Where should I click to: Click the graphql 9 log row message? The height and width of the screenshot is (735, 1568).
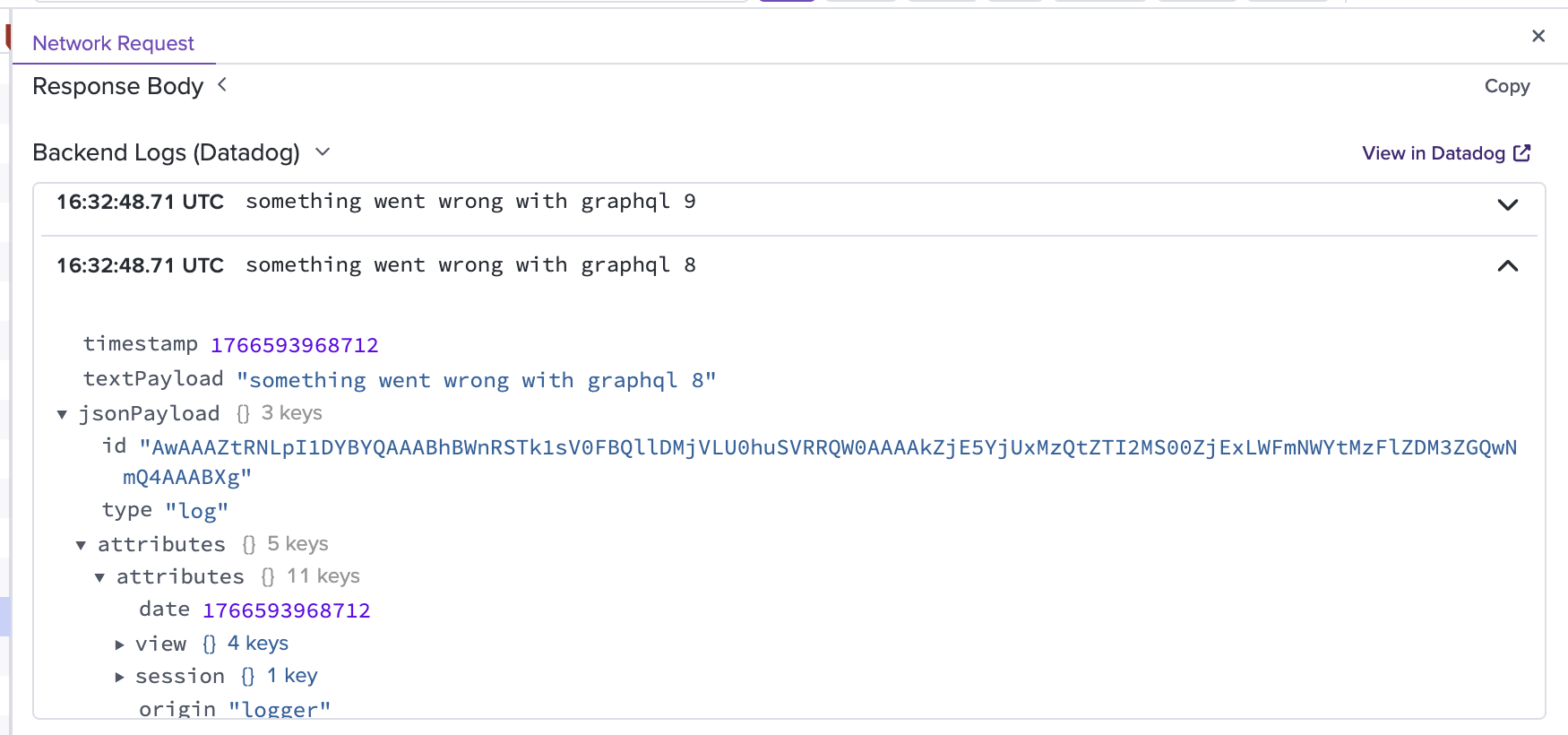(x=470, y=202)
